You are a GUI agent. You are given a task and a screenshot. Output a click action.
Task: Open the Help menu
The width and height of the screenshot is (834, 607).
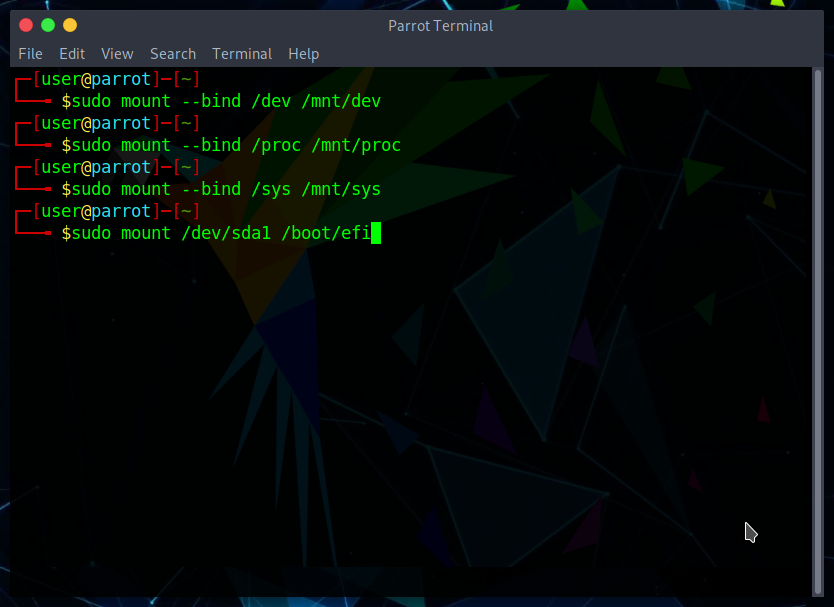[x=303, y=54]
